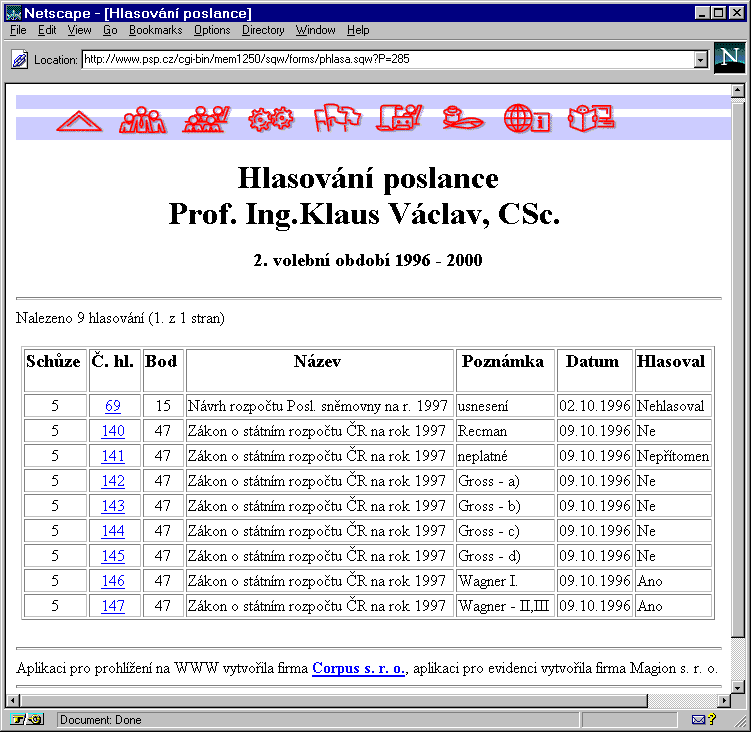The image size is (751, 732).
Task: Open vote number 142 link
Action: (x=113, y=480)
